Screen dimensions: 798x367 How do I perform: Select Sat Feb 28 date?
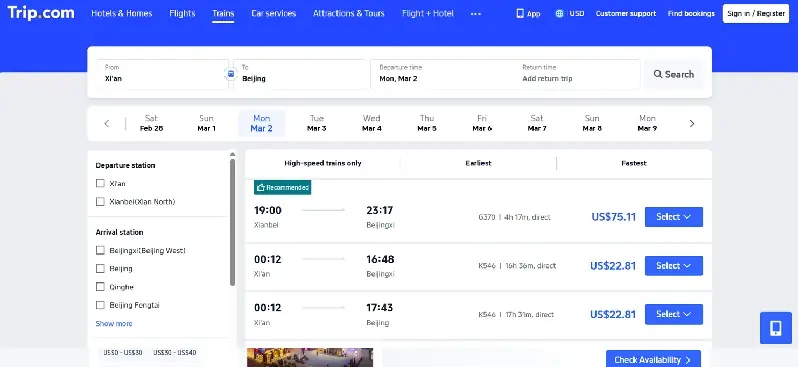[151, 123]
